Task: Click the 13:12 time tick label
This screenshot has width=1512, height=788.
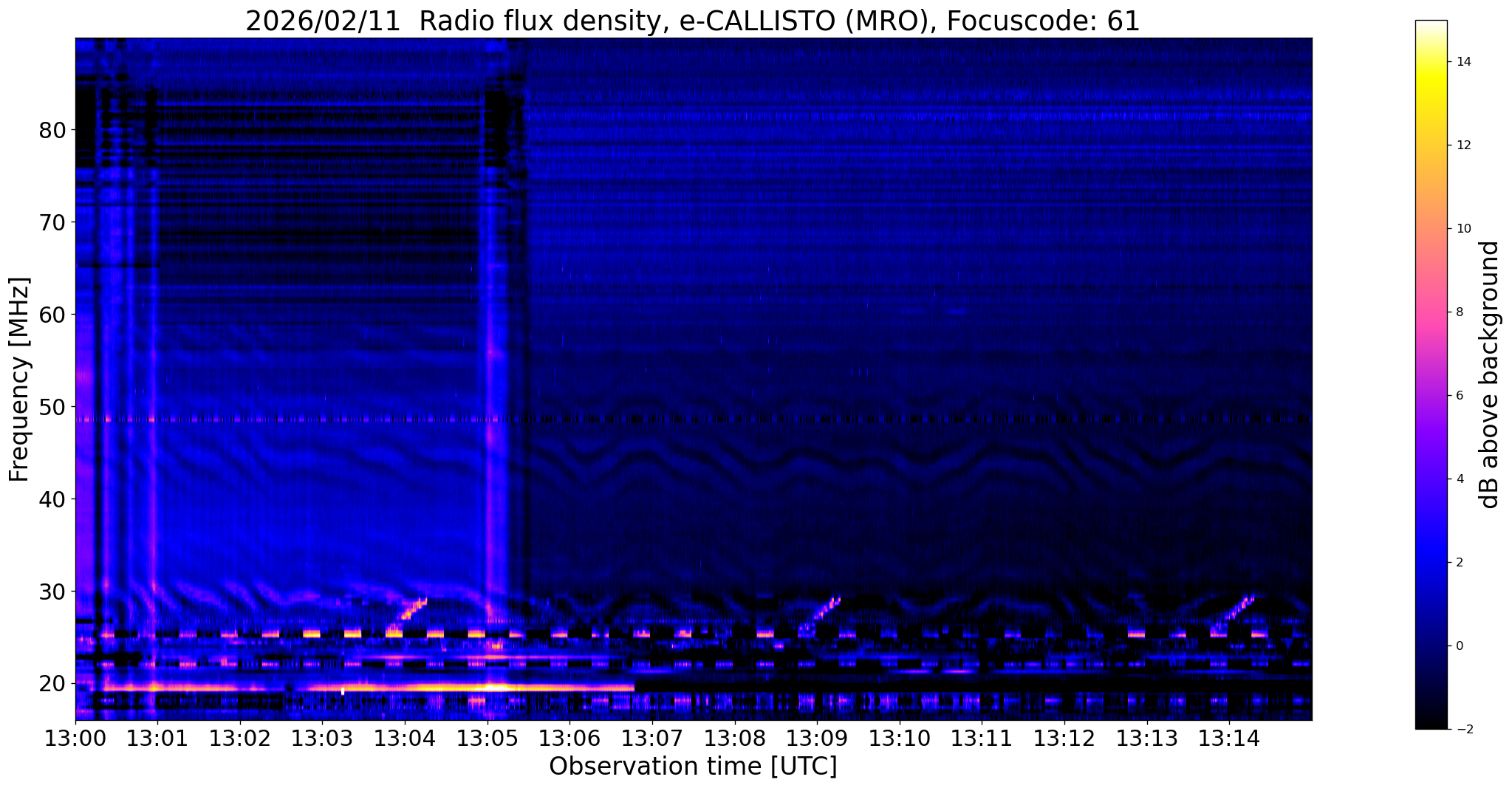Action: tap(1064, 739)
